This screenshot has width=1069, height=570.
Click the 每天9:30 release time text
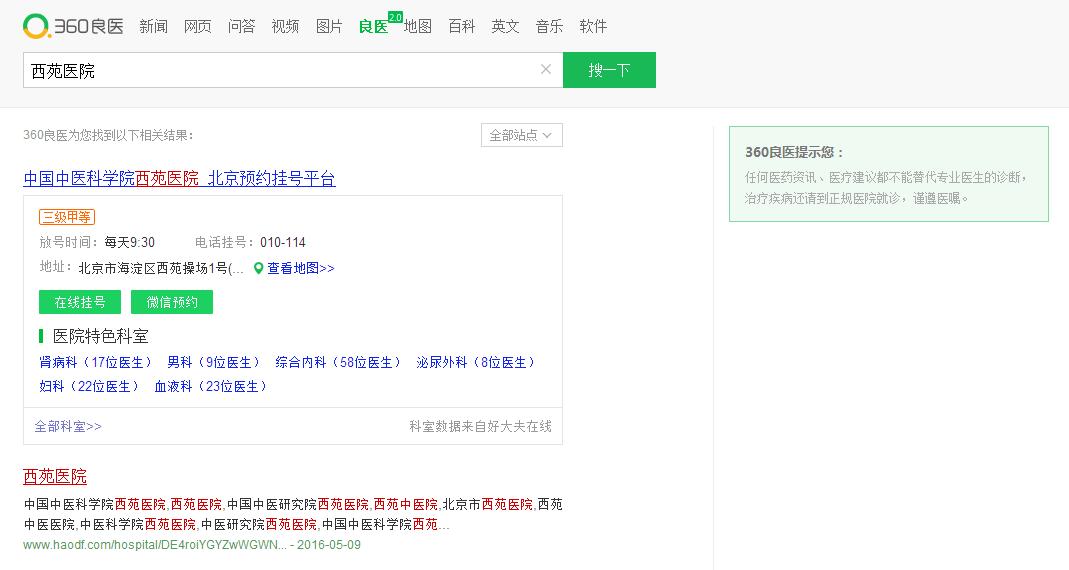130,242
